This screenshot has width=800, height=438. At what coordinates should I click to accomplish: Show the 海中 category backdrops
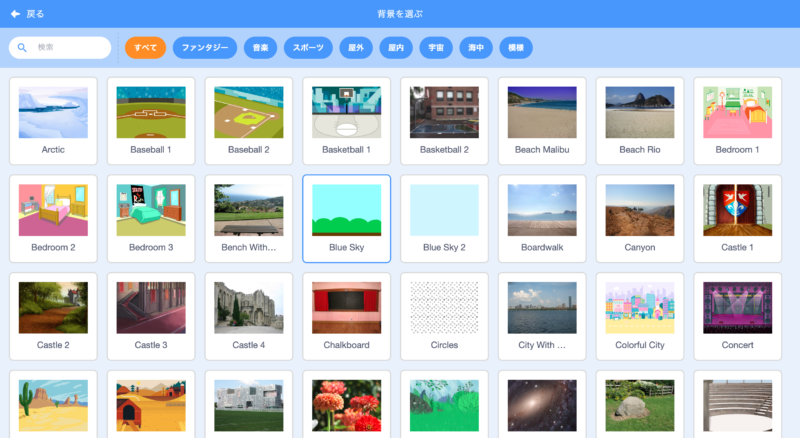476,48
